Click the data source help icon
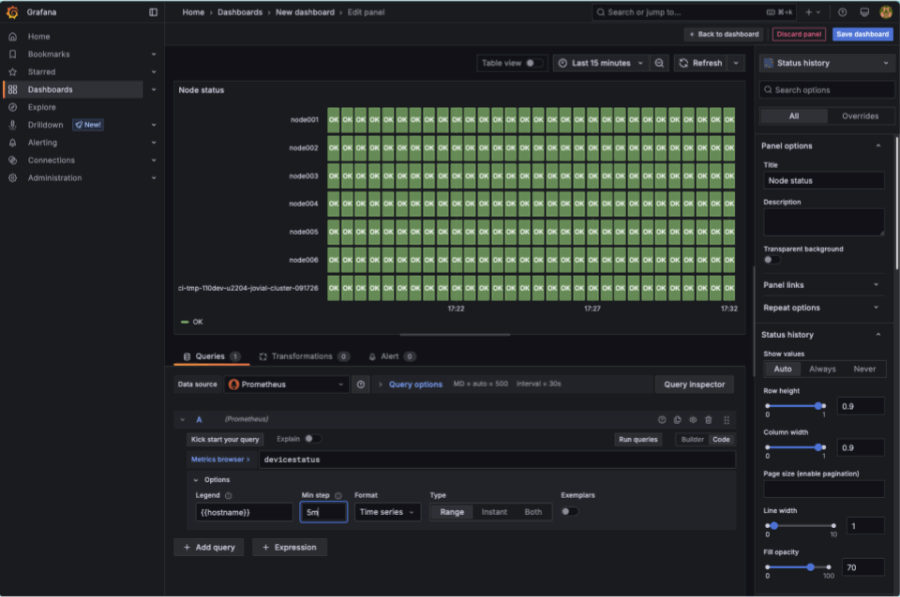 pos(361,384)
